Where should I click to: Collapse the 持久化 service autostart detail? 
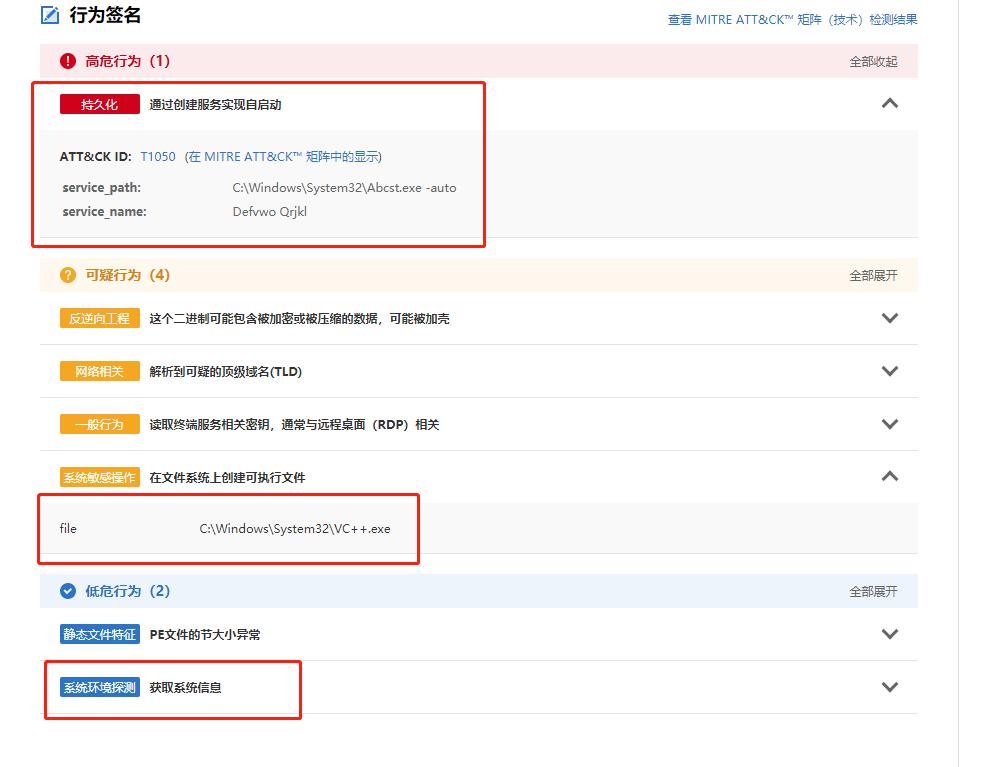pos(889,104)
